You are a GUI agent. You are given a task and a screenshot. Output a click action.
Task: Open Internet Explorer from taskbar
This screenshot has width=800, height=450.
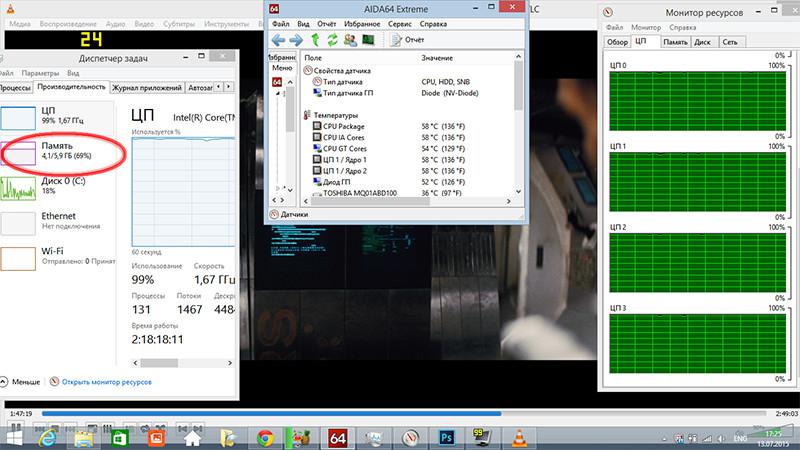48,438
